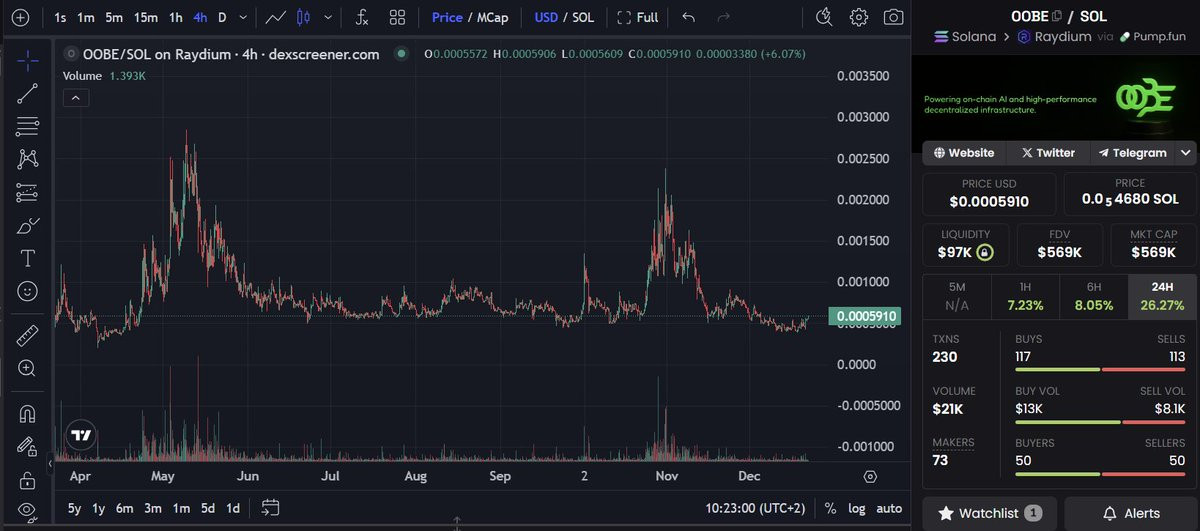Select the trend line drawing tool
The width and height of the screenshot is (1200, 531).
coord(28,94)
